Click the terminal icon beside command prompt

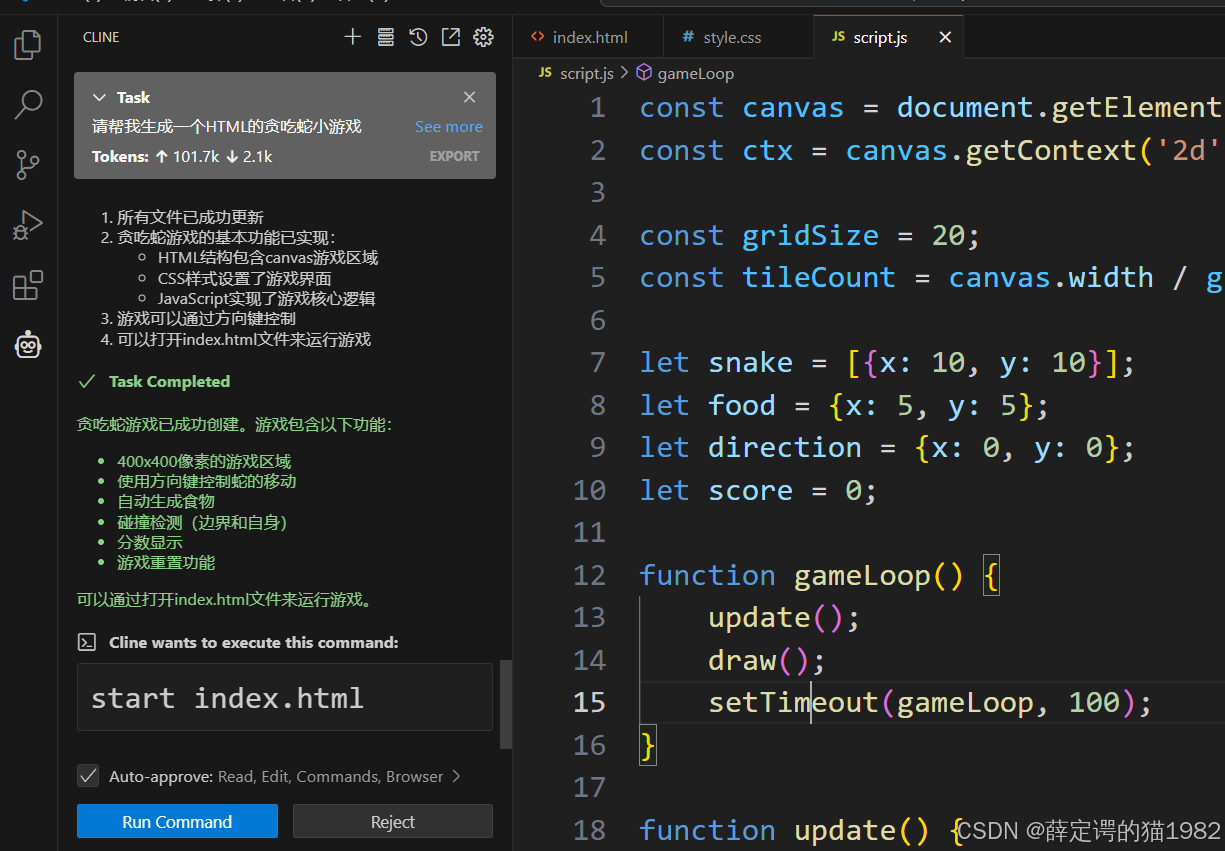point(87,642)
